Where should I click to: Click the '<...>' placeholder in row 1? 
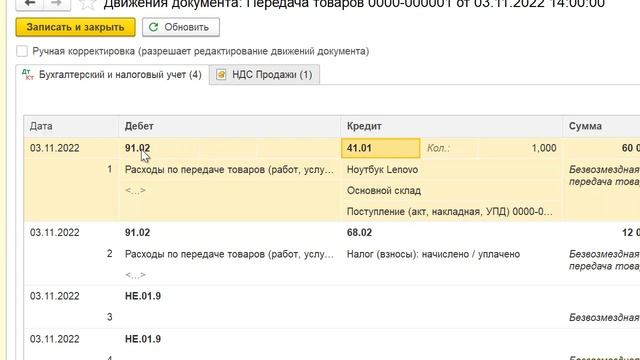tap(135, 191)
